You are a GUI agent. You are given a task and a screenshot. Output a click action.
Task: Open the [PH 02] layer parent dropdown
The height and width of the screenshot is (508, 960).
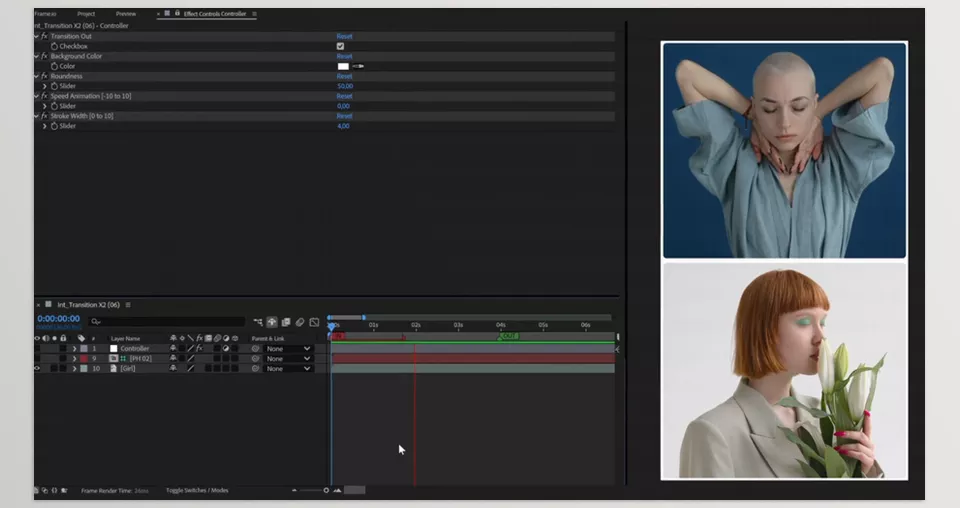point(288,359)
